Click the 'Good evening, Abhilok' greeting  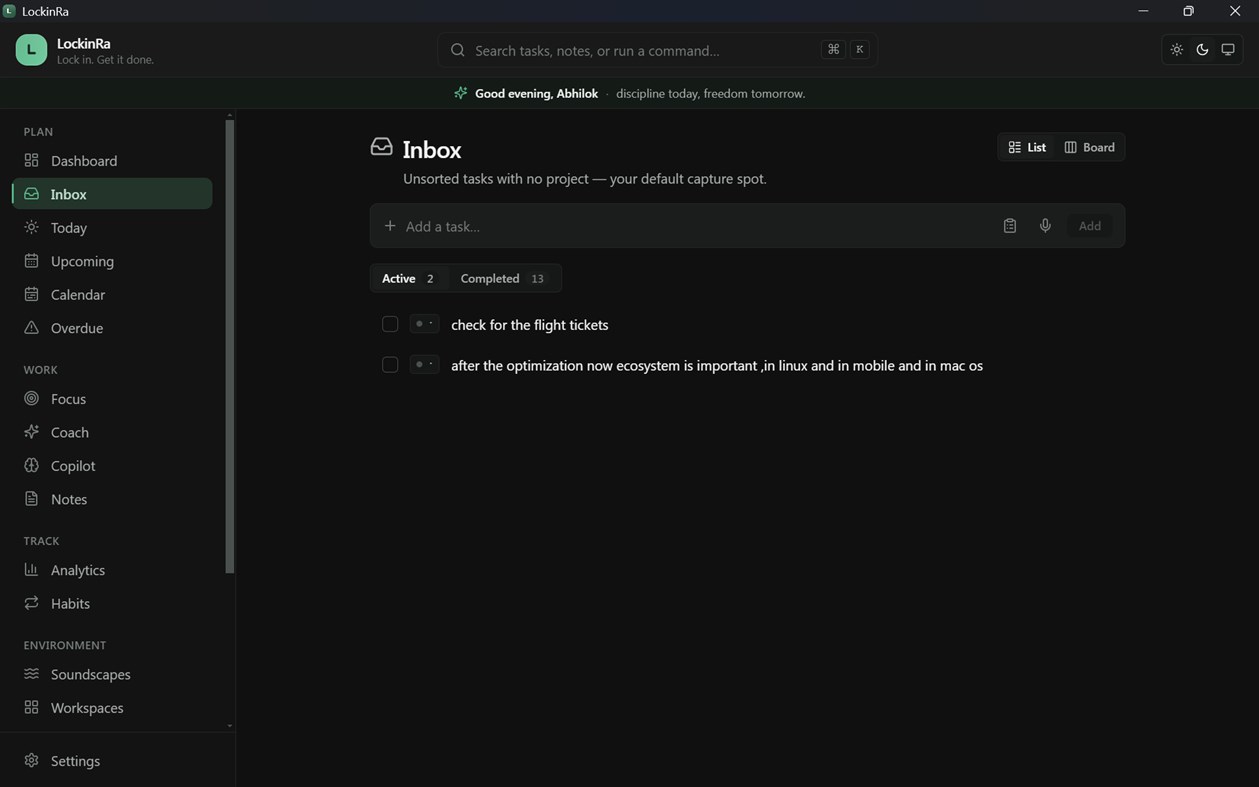pos(536,93)
